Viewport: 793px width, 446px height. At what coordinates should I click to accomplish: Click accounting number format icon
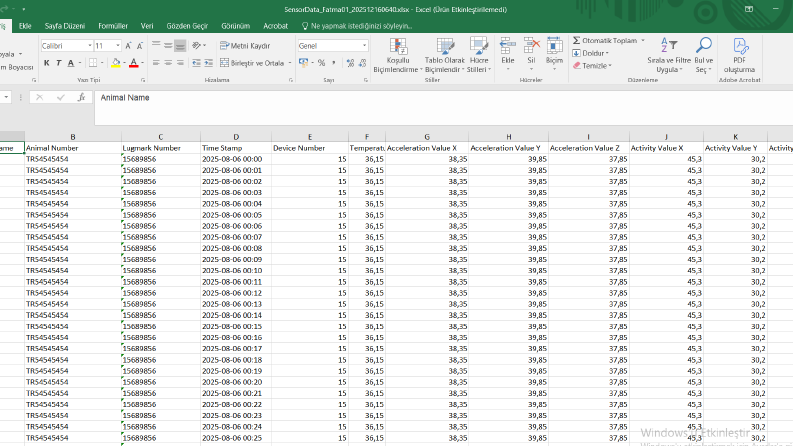coord(303,63)
